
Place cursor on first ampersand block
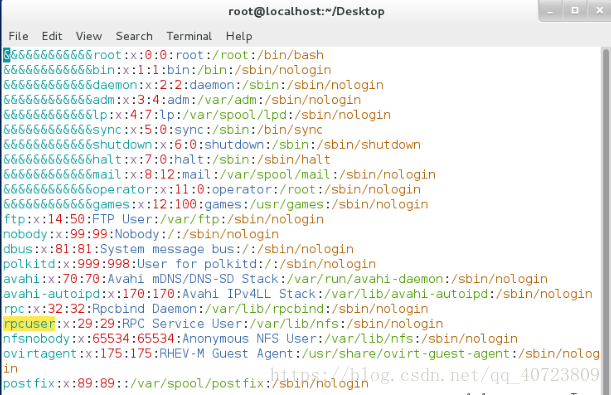pos(7,55)
